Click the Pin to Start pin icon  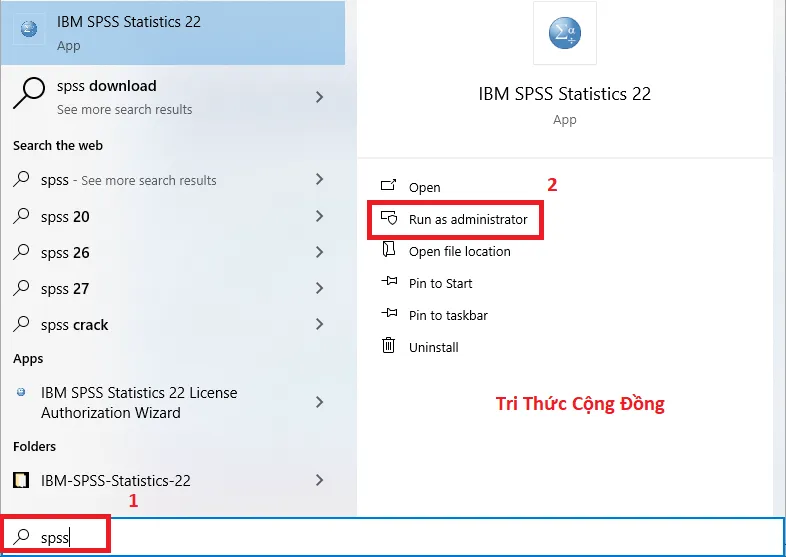[x=389, y=281]
